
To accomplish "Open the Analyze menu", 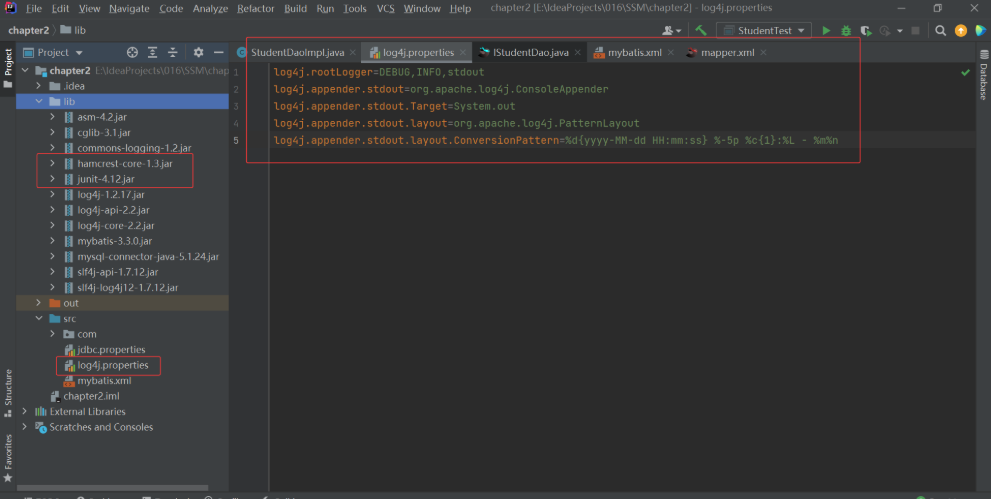I will coord(210,8).
